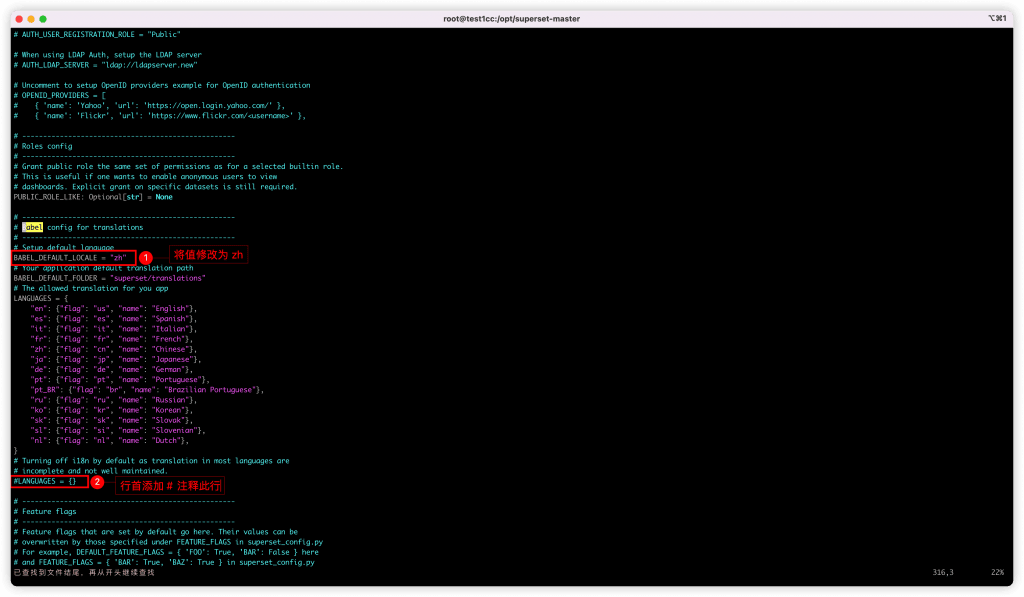1024x597 pixels.
Task: Click the red annotation circle numbered 1
Action: [x=146, y=258]
